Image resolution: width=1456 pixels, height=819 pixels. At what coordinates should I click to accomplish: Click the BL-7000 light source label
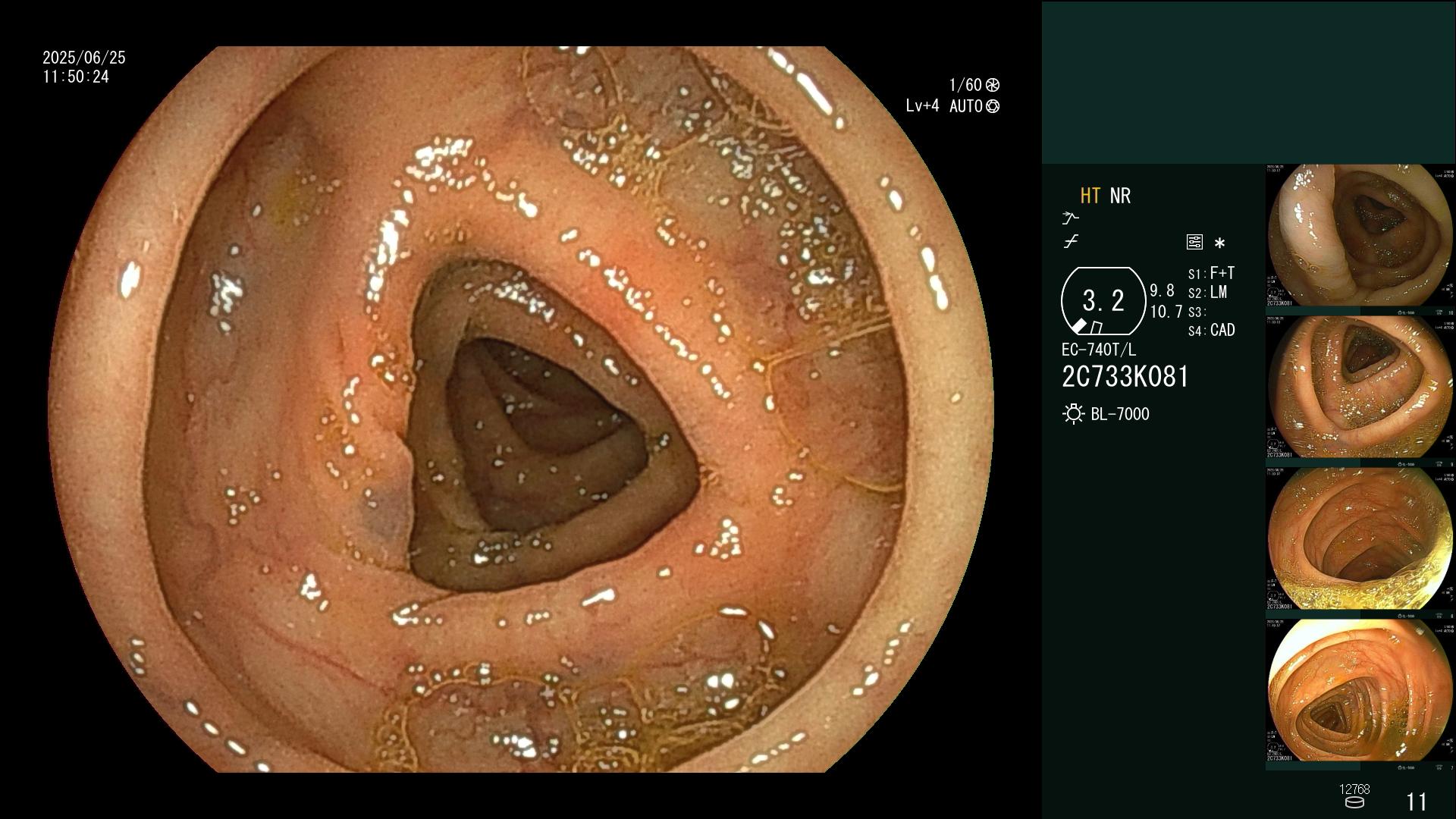(x=1120, y=414)
